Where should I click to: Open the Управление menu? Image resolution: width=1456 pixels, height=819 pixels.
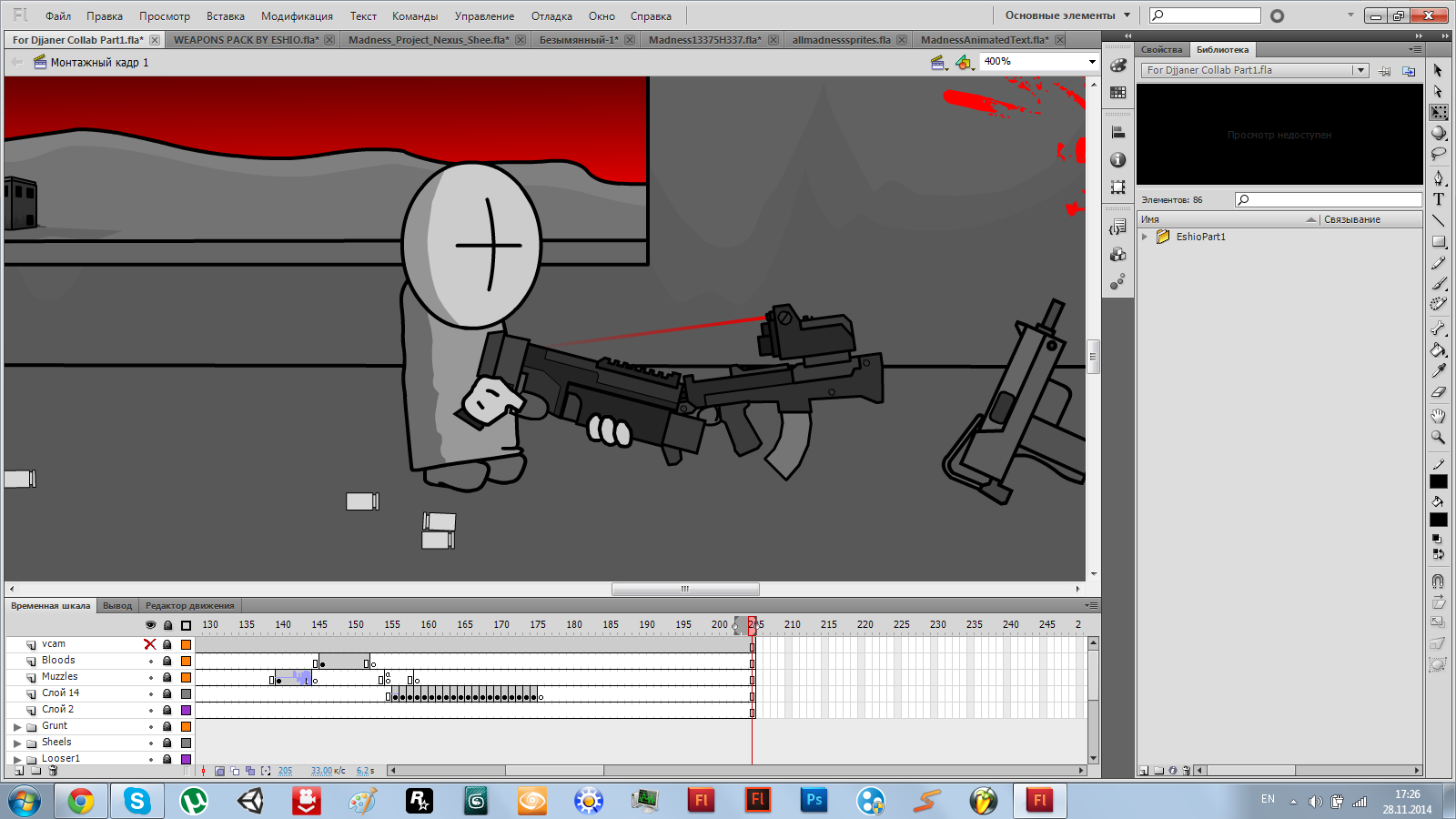tap(484, 16)
